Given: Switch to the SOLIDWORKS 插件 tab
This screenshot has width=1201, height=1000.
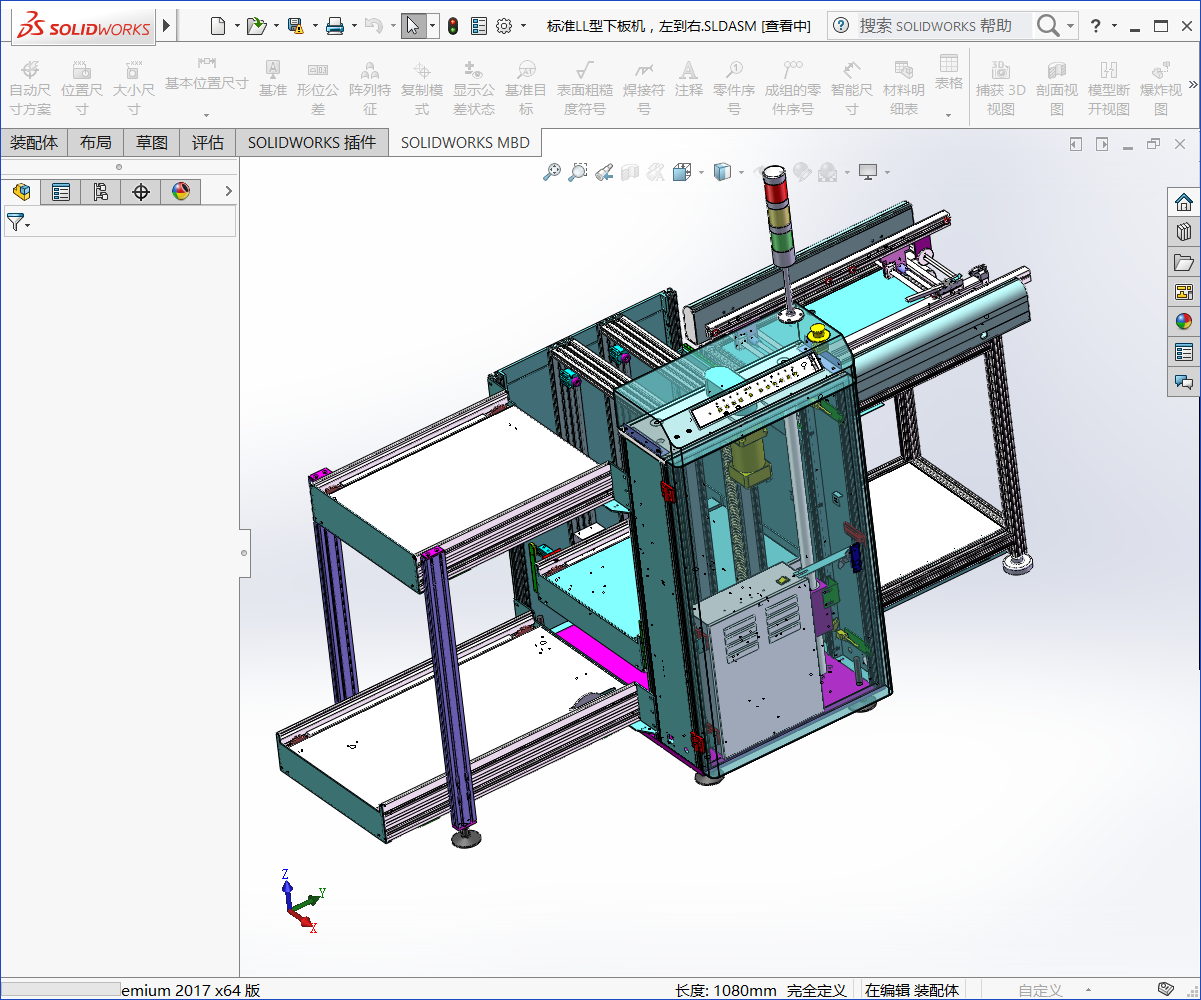Looking at the screenshot, I should pyautogui.click(x=312, y=142).
